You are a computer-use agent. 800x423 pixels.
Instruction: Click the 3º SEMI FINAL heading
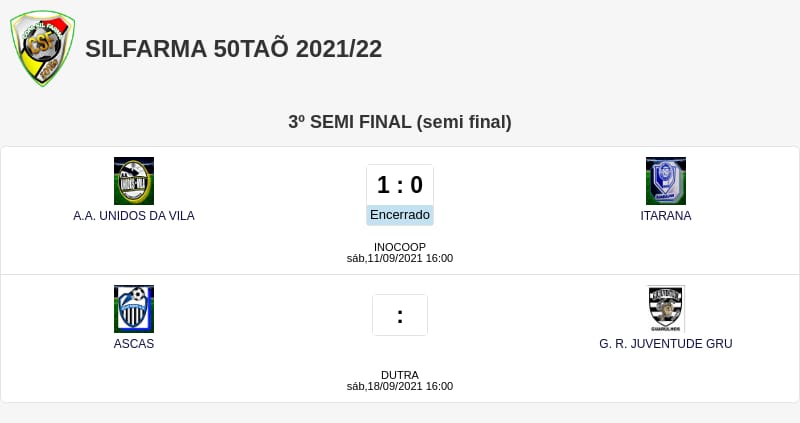click(400, 122)
